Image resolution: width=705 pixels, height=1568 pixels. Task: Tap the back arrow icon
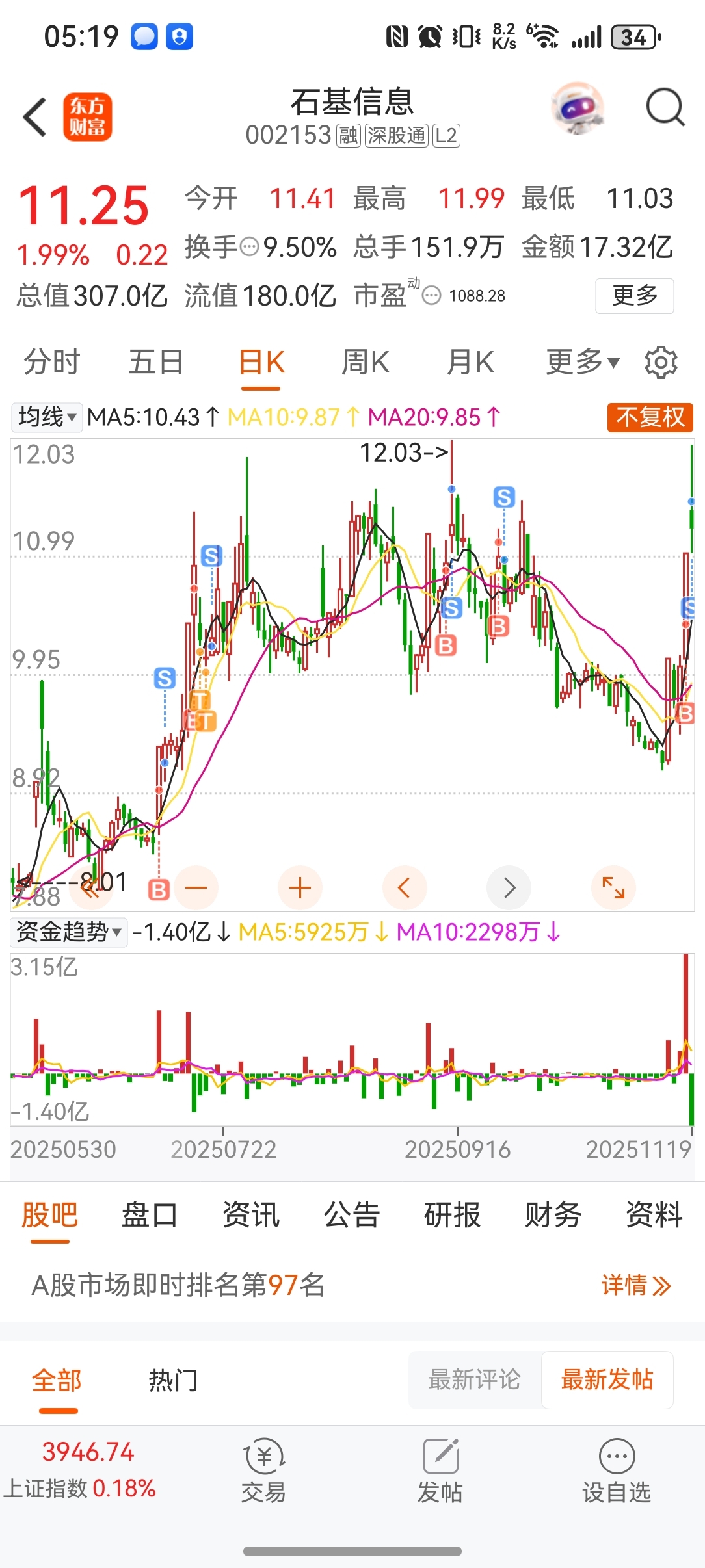(x=34, y=117)
